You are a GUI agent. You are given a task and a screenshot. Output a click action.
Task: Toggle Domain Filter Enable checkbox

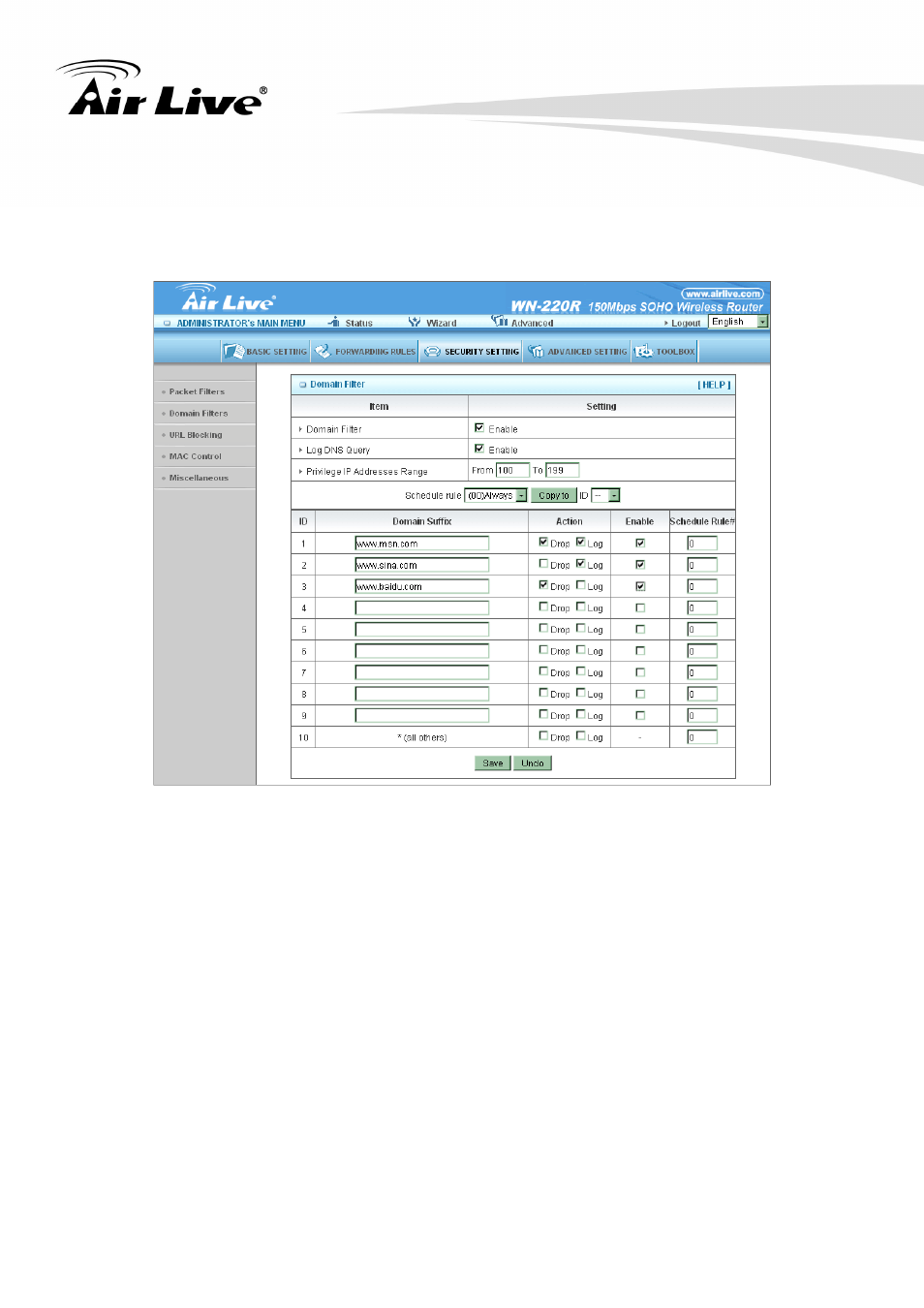(x=479, y=427)
